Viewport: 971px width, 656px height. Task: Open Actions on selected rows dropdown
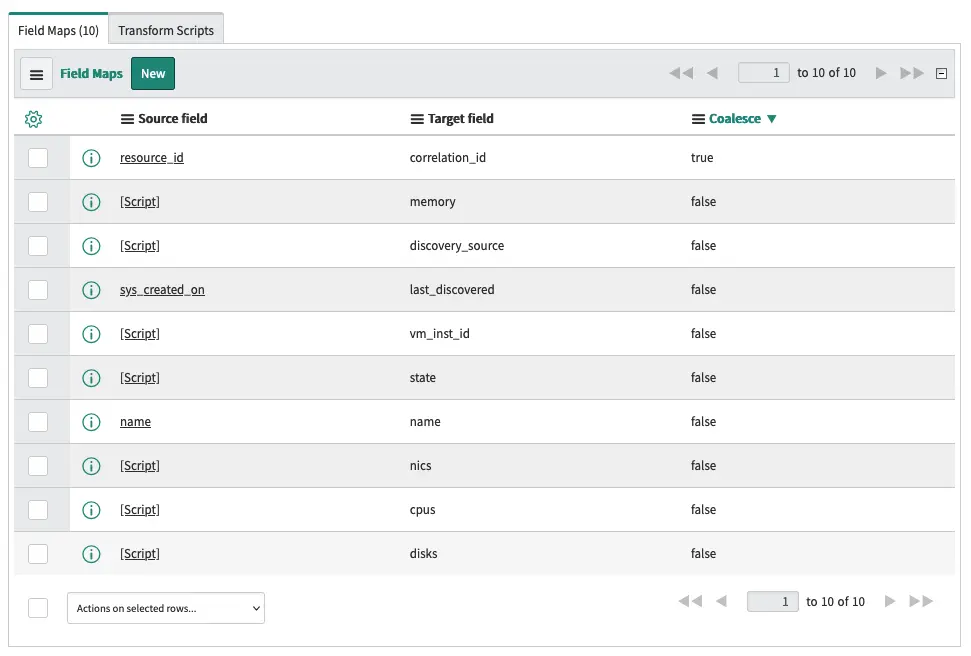pos(166,608)
